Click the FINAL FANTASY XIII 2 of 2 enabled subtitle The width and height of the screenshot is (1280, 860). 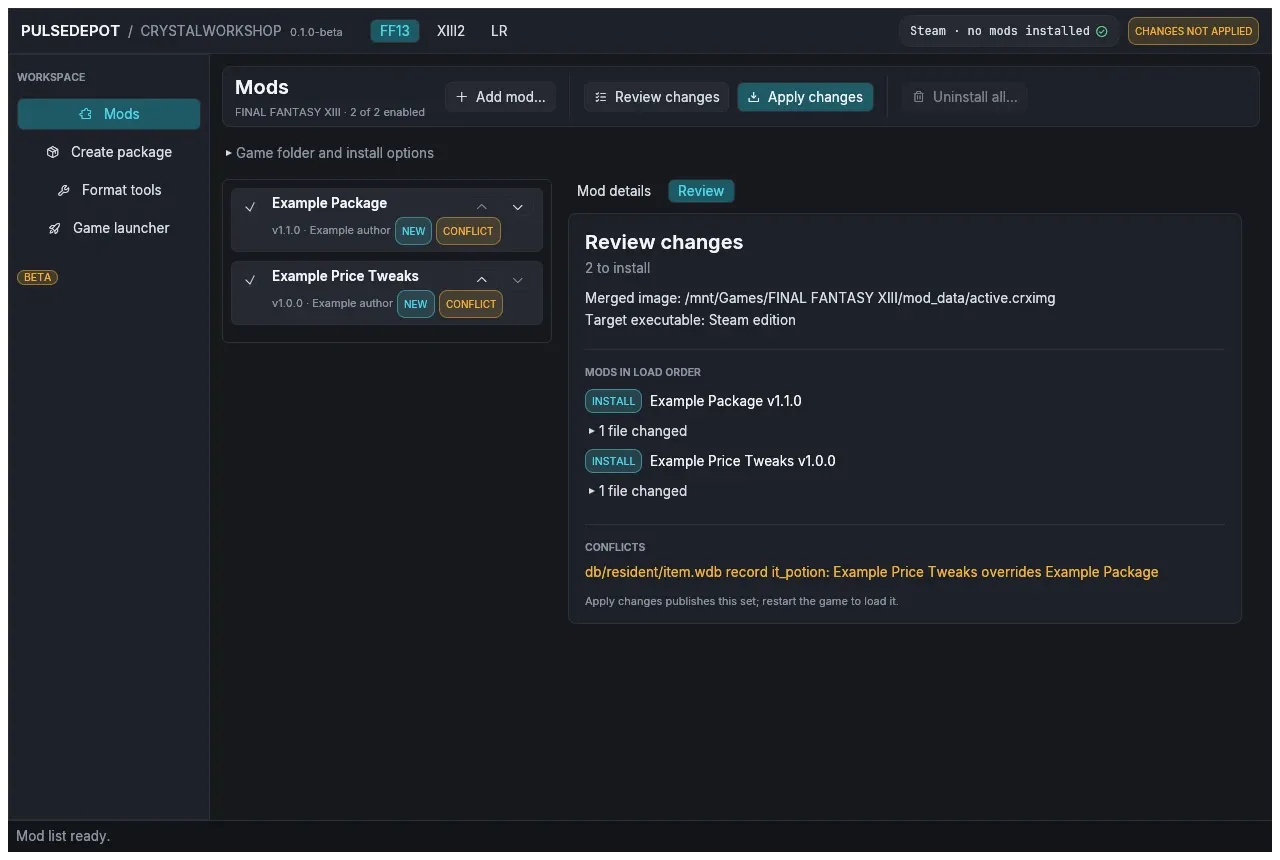330,112
